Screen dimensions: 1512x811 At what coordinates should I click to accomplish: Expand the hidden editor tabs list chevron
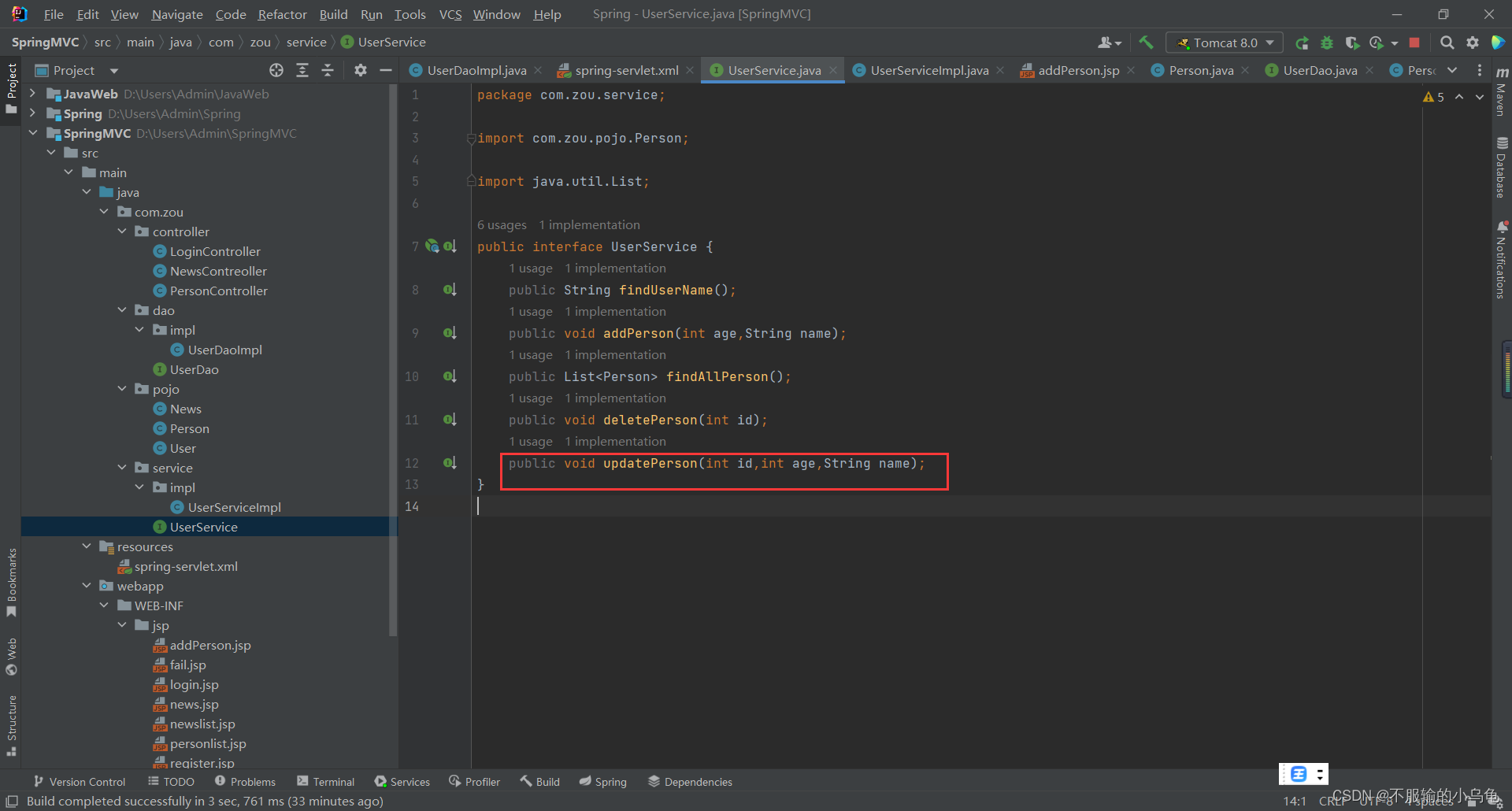1451,70
